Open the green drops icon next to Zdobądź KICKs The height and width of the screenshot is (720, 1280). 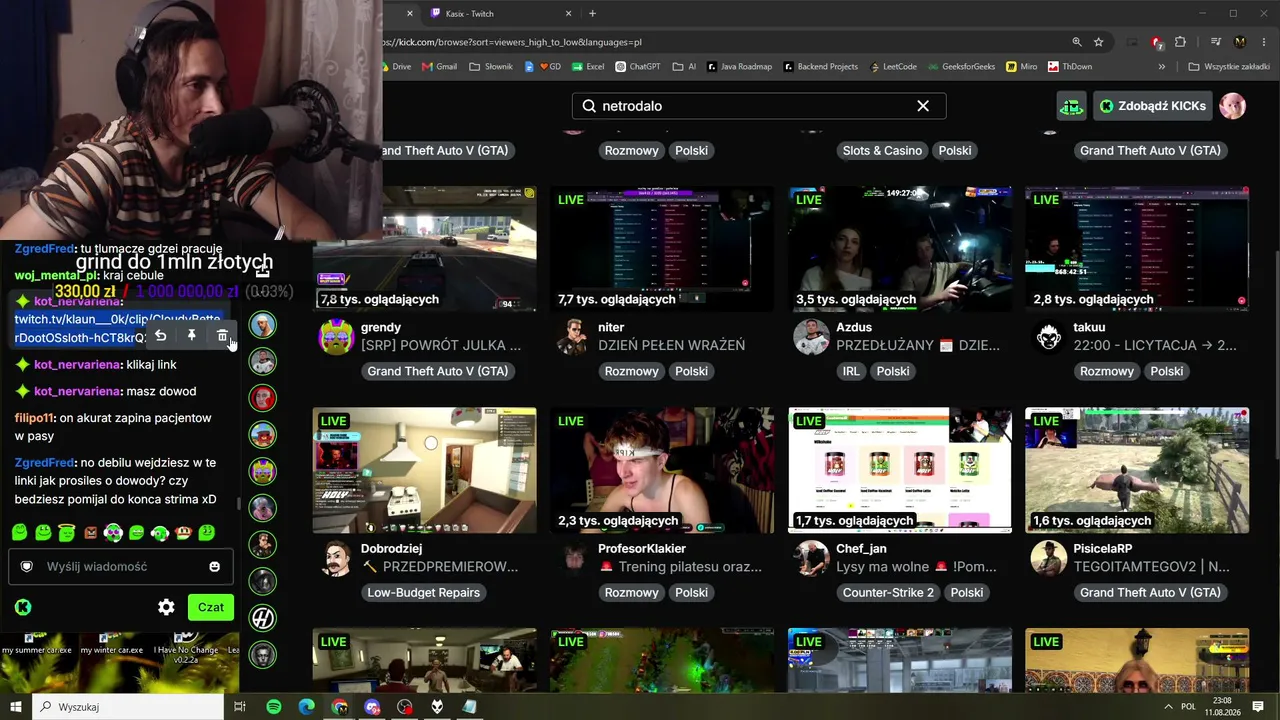[1071, 106]
